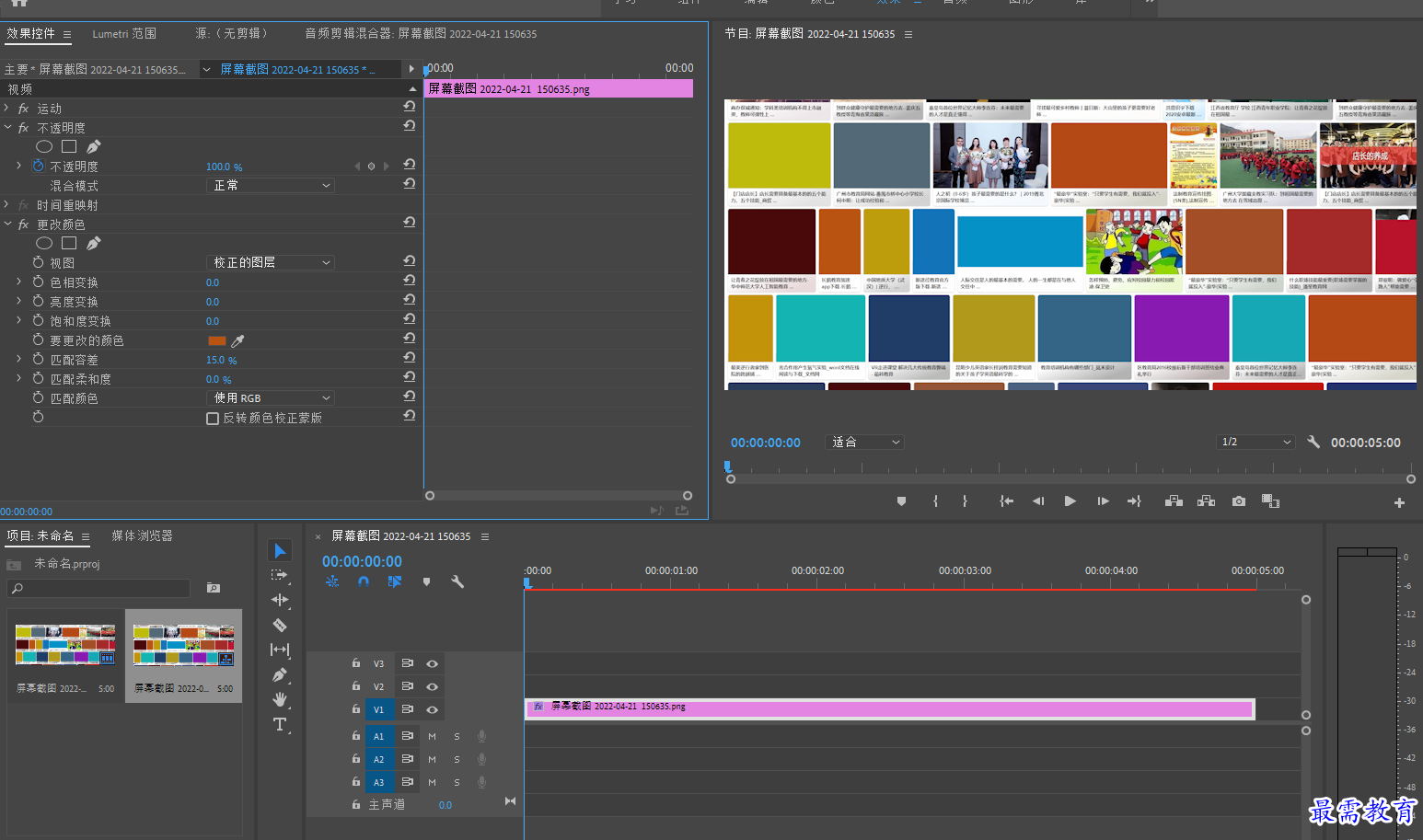Toggle V2 track visibility eye

pos(432,686)
